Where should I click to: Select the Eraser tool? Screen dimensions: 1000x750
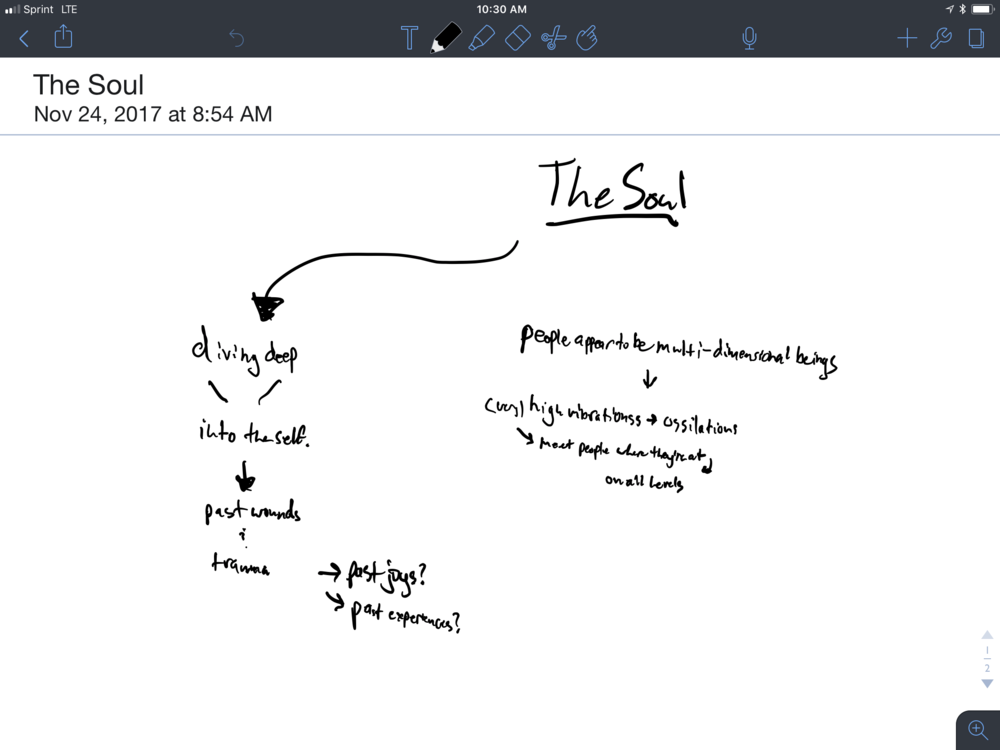click(x=516, y=39)
